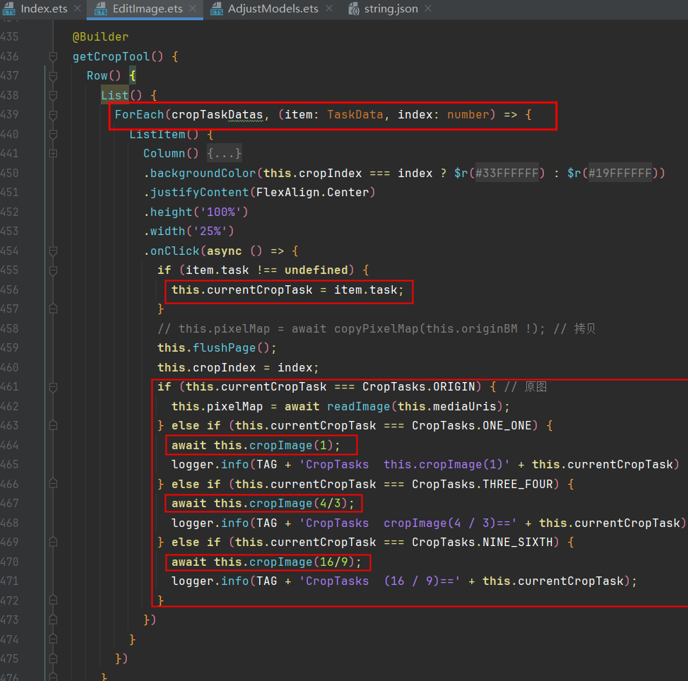Switch to the Index.ets tab

coord(43,9)
